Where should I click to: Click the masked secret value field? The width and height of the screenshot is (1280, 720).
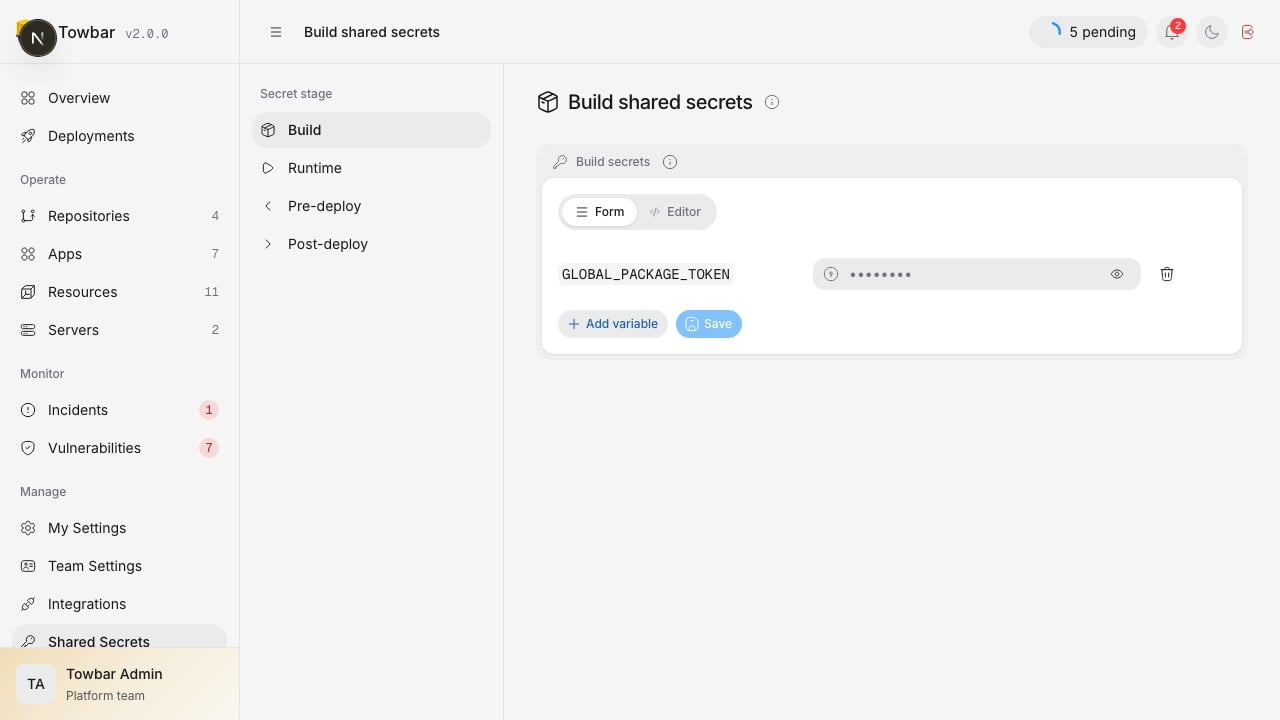click(977, 274)
